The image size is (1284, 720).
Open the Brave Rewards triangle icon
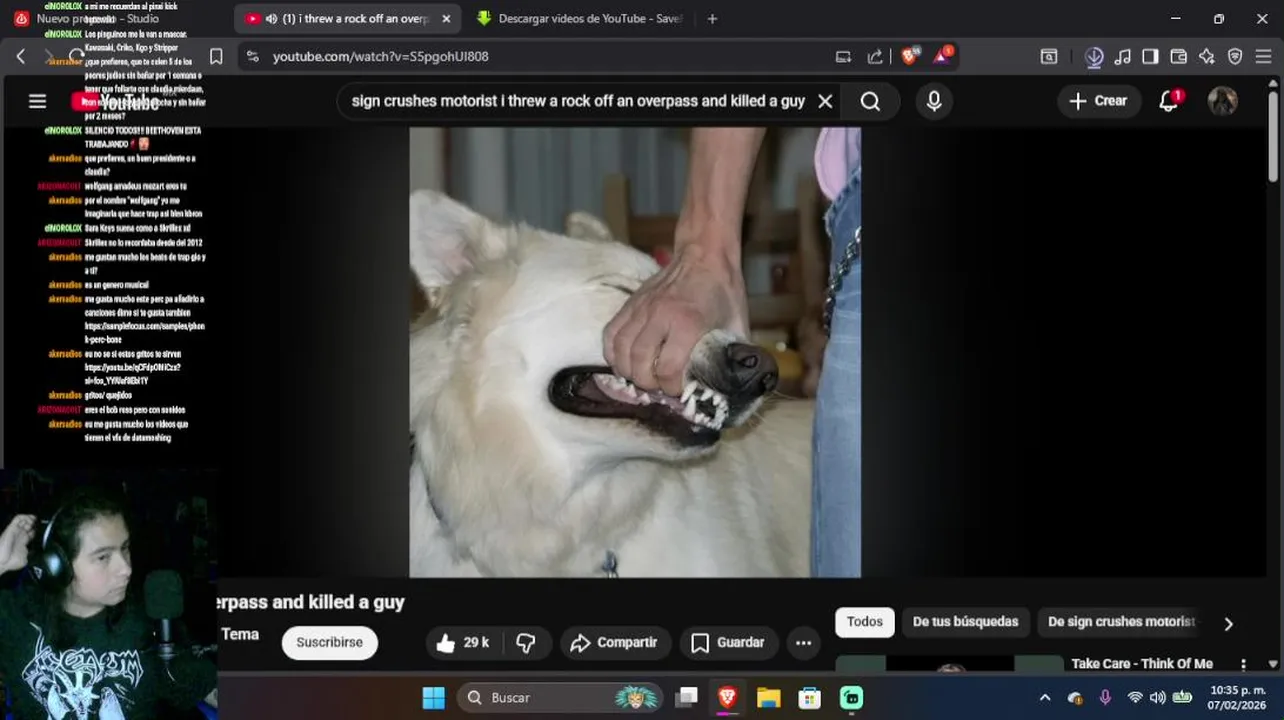click(942, 56)
